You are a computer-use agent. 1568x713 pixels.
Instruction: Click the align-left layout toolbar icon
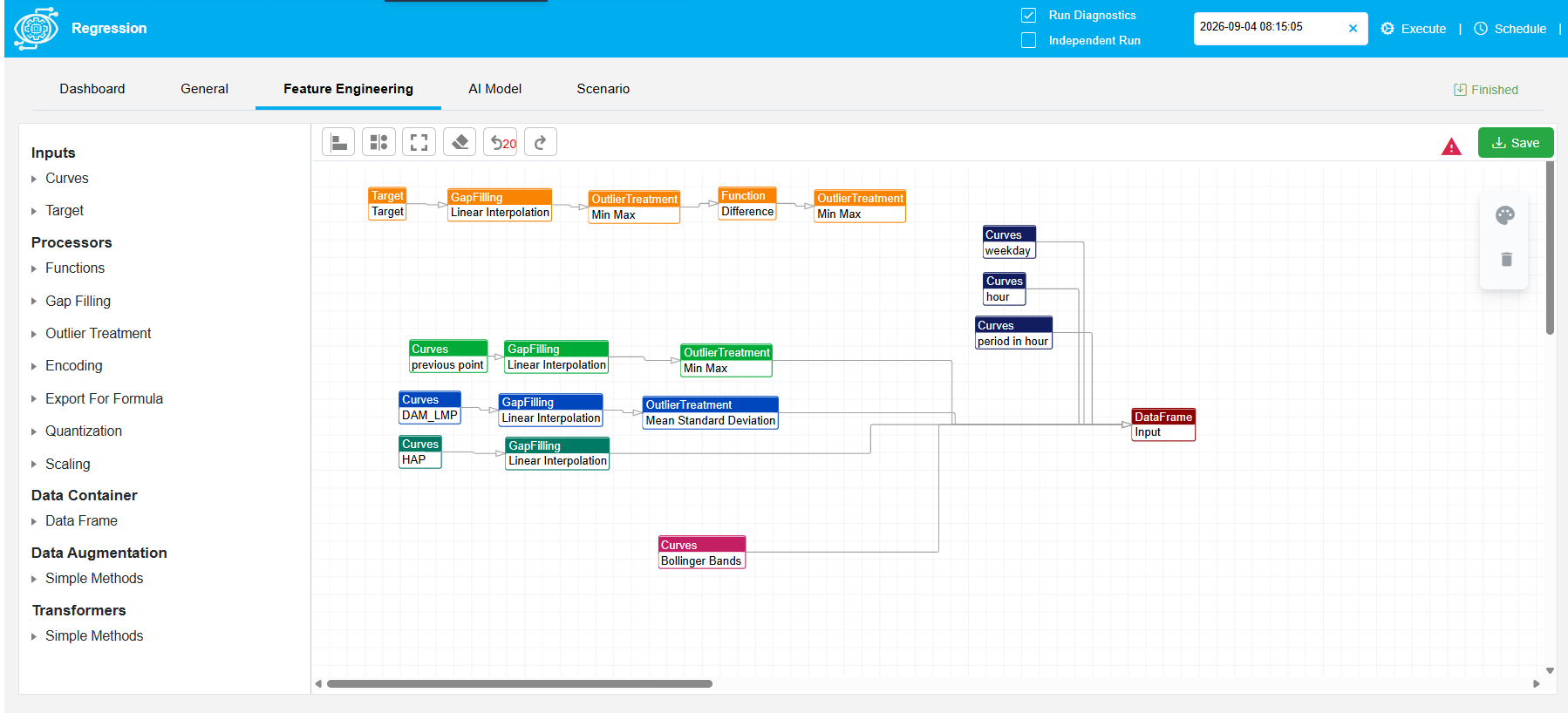pos(338,142)
